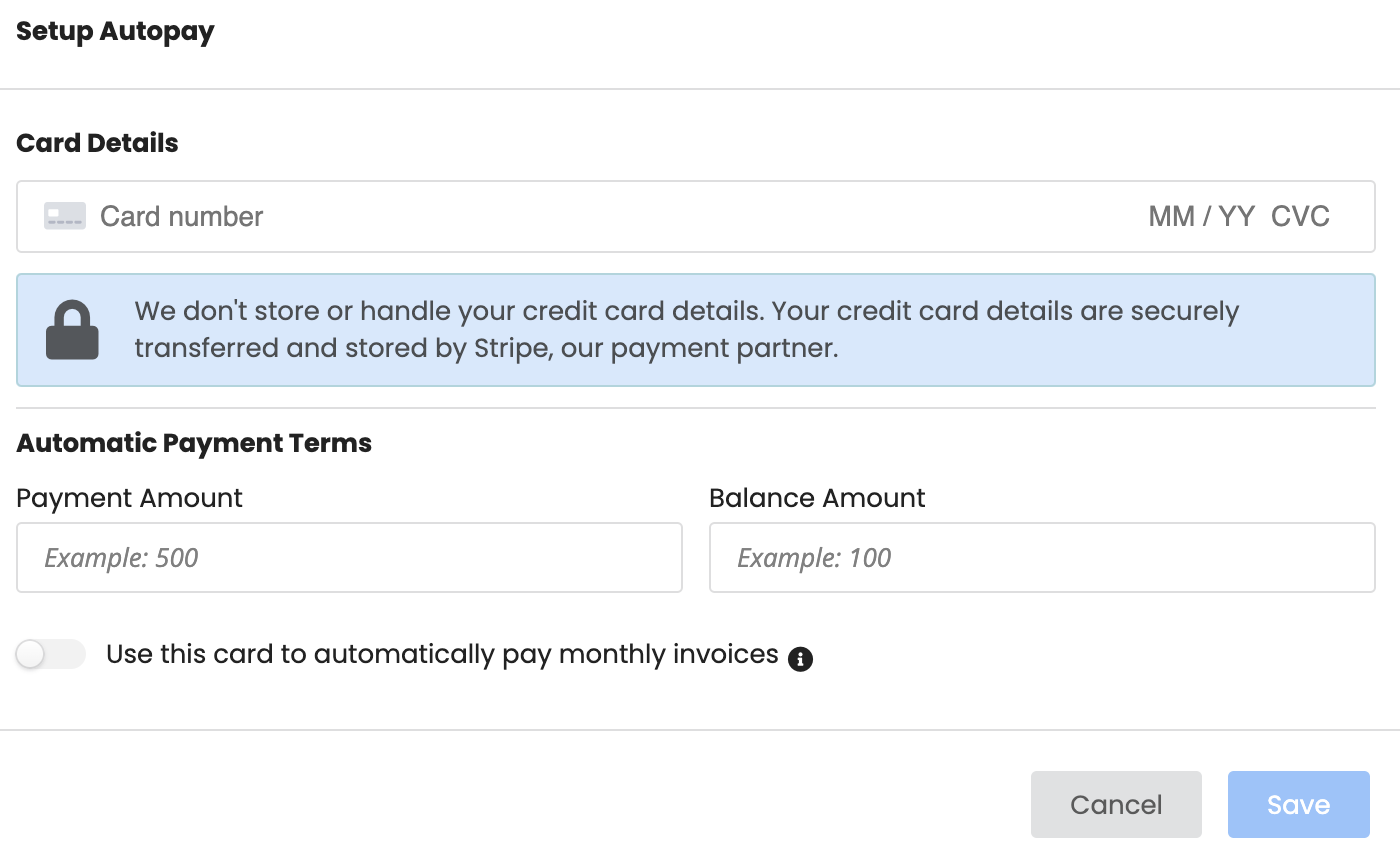Cancel the autopay setup
The width and height of the screenshot is (1400, 852).
1116,804
